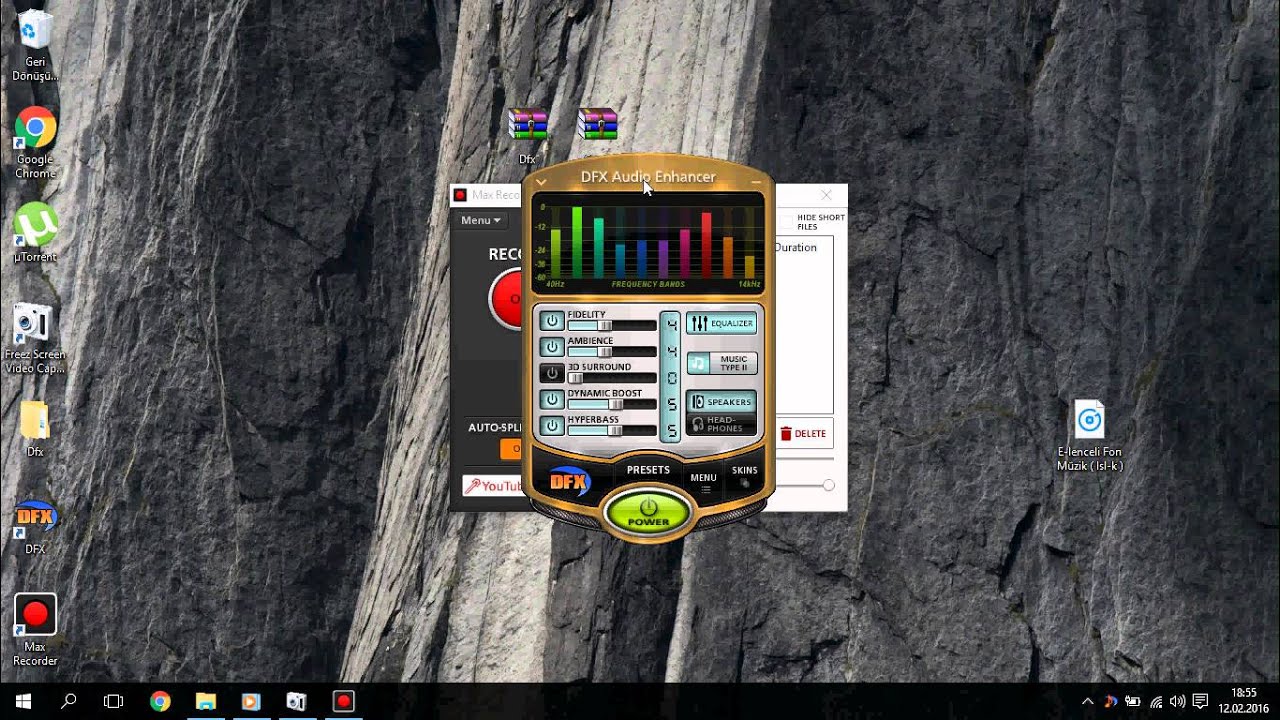Select the E-lenceli Fon Müzik file
The height and width of the screenshot is (720, 1280).
(x=1090, y=436)
